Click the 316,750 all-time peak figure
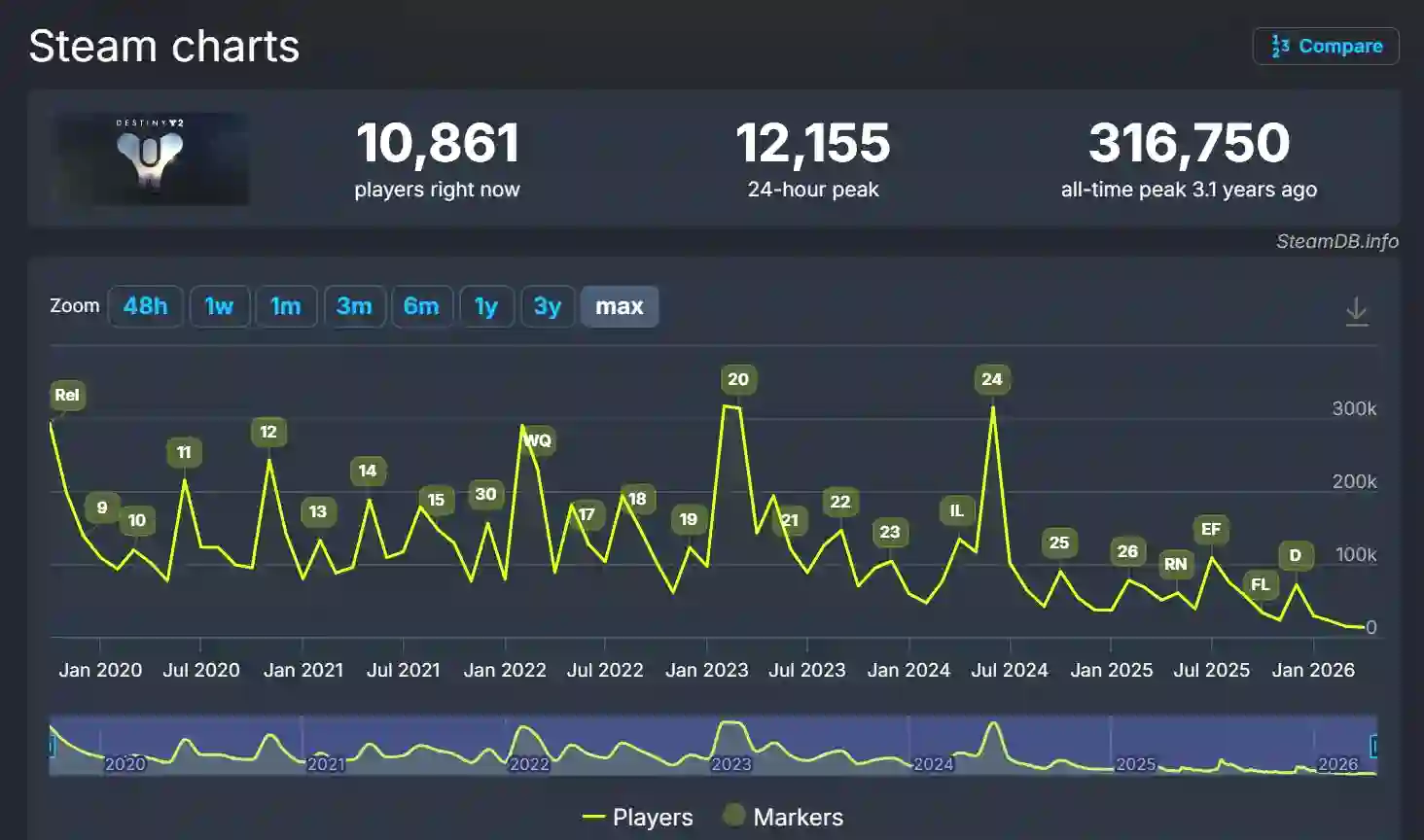This screenshot has width=1424, height=840. 1190,143
